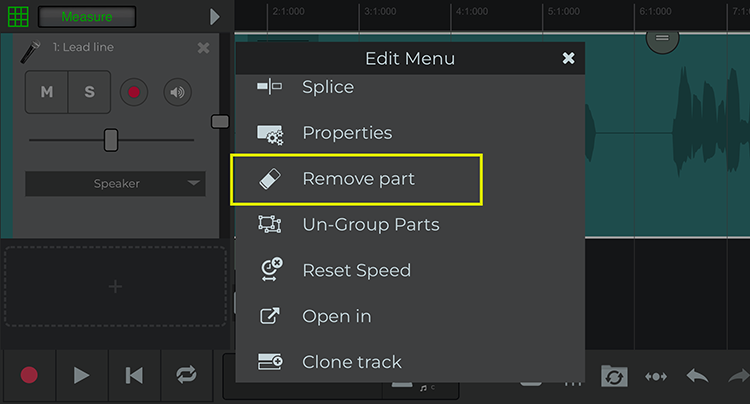Toggle track monitoring speaker icon

(x=177, y=92)
